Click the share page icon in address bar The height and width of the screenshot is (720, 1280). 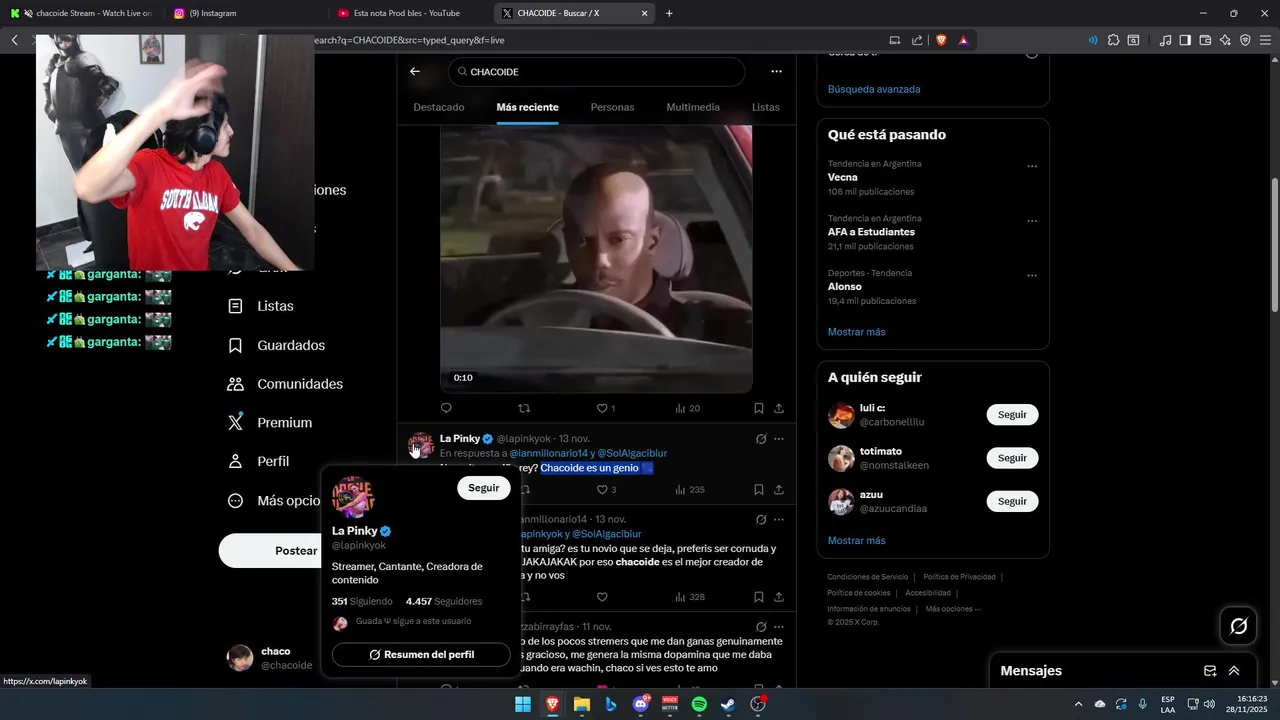(917, 40)
